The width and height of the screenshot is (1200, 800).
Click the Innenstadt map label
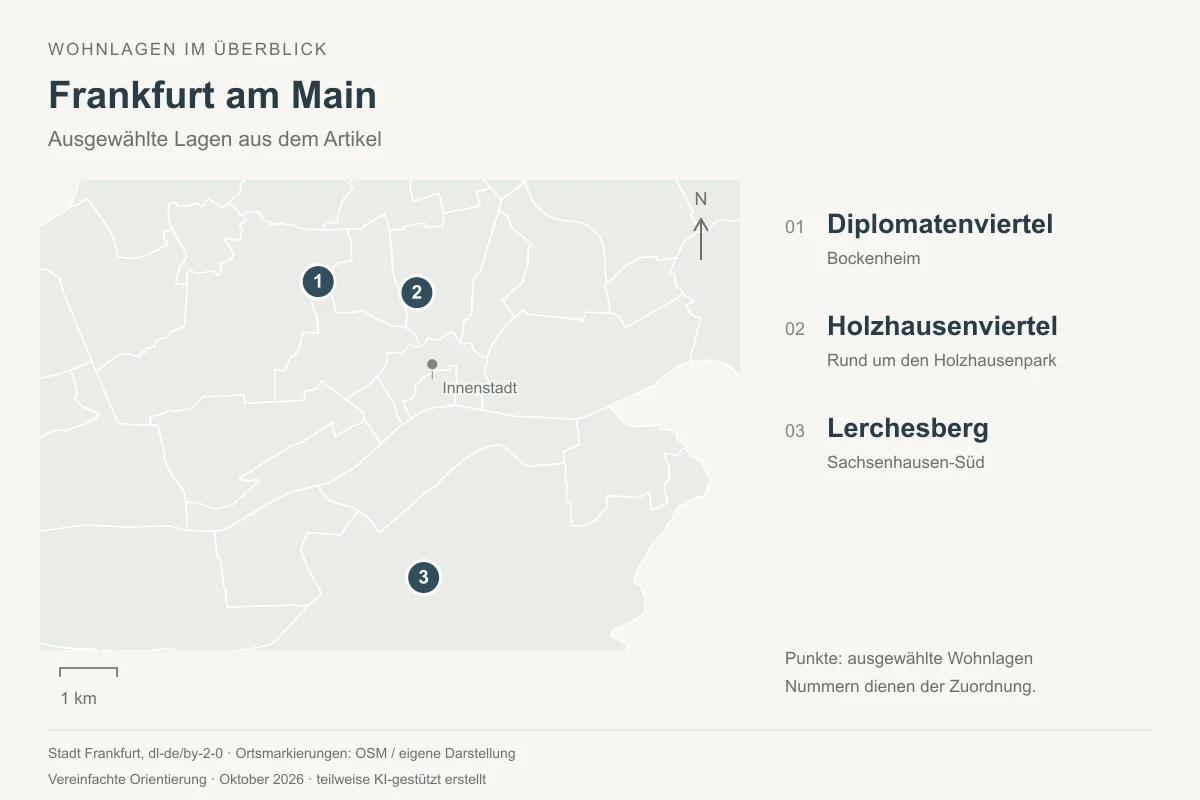(x=480, y=388)
